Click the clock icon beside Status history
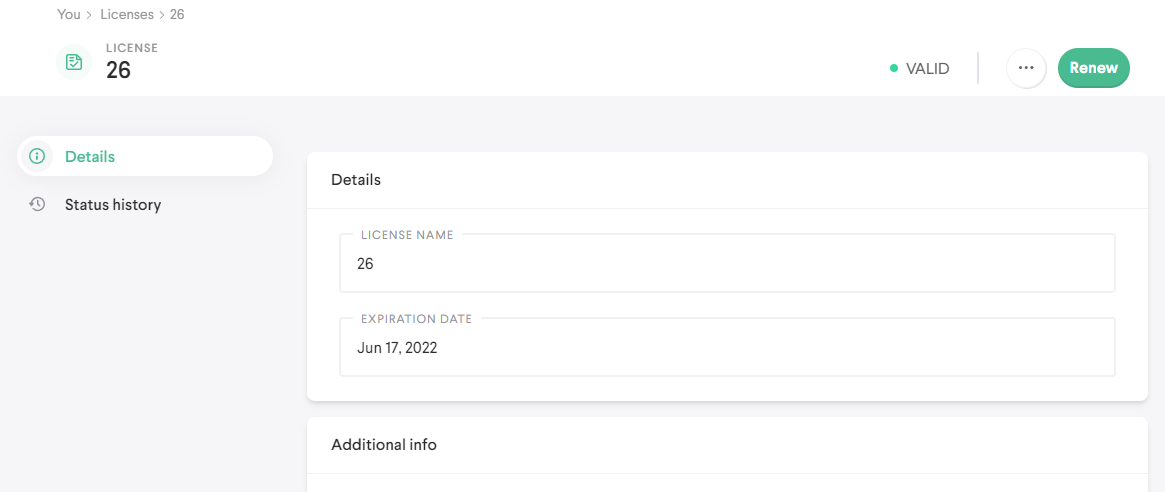 pyautogui.click(x=37, y=204)
